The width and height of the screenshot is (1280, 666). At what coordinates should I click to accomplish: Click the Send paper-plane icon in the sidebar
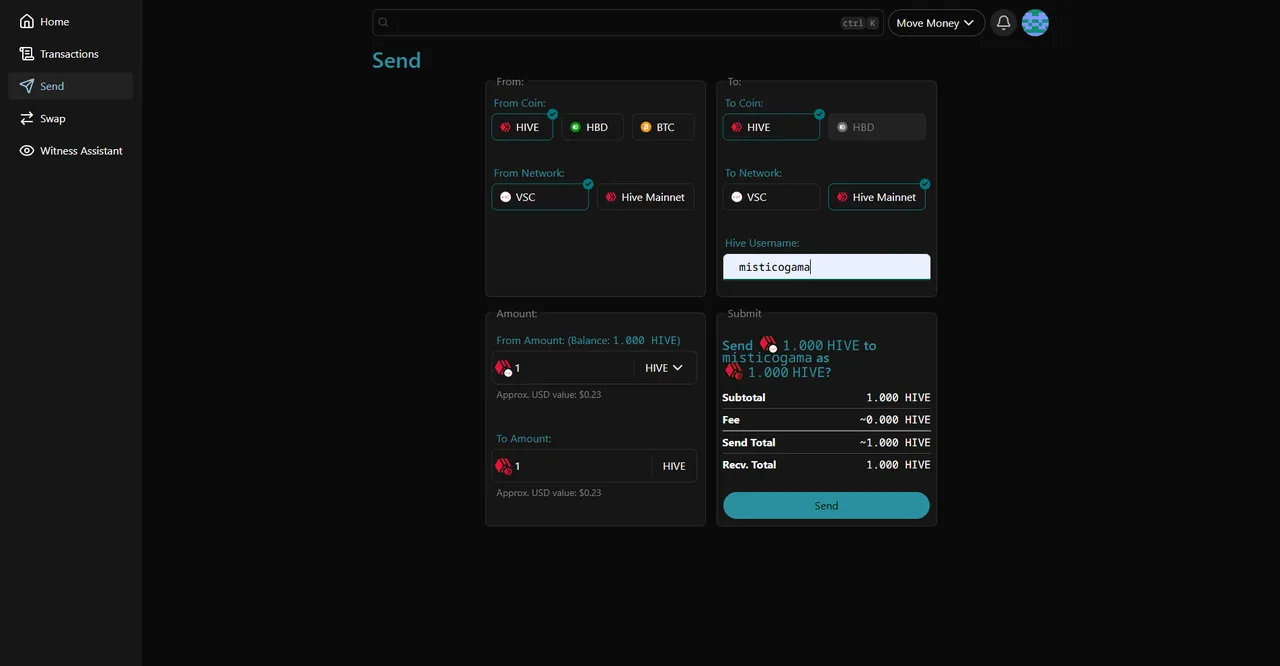[27, 86]
